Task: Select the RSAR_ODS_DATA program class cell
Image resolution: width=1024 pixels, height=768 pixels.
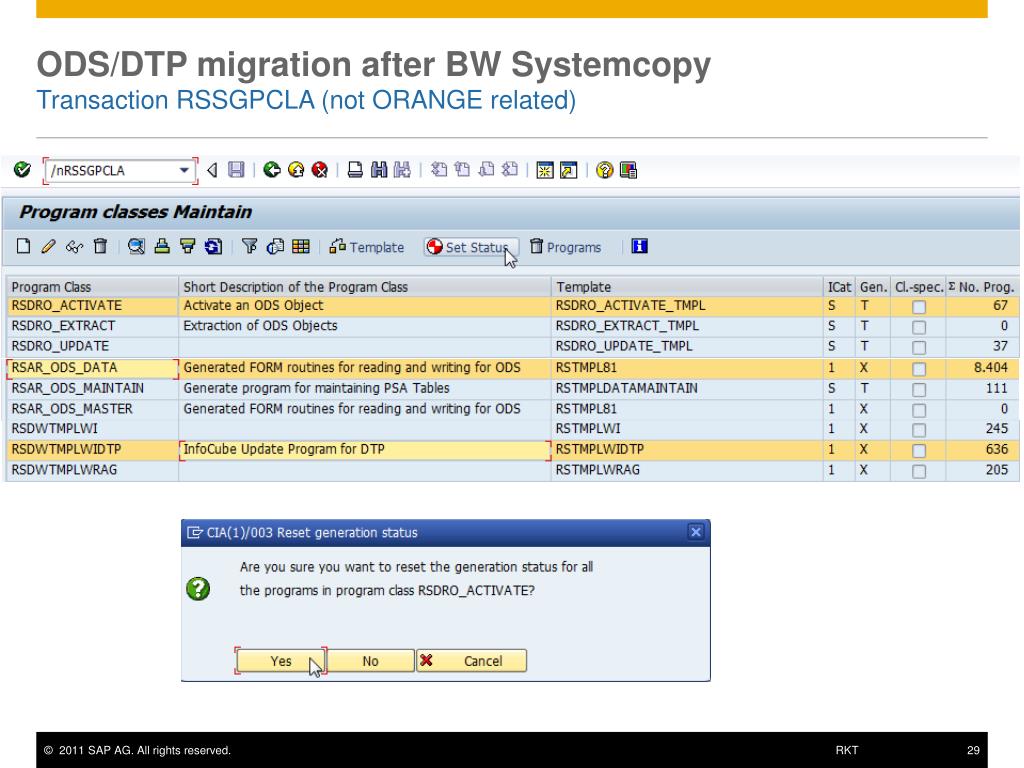Action: (x=92, y=368)
